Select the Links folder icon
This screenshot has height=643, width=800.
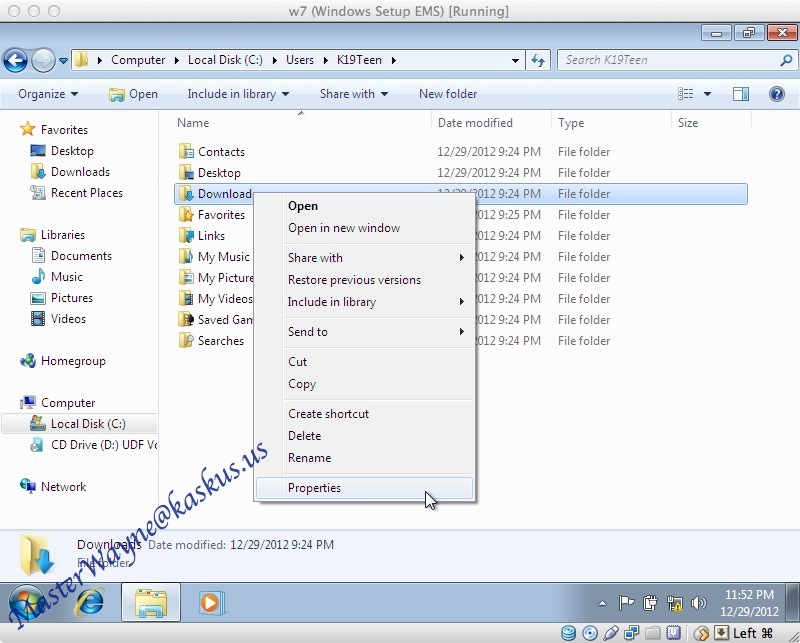(x=186, y=235)
